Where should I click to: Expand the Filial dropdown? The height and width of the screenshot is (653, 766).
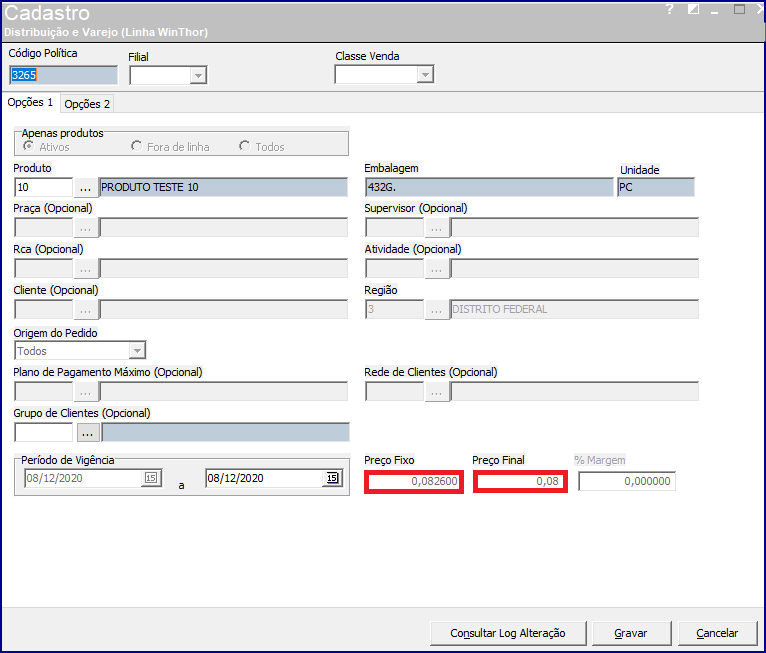pos(198,76)
